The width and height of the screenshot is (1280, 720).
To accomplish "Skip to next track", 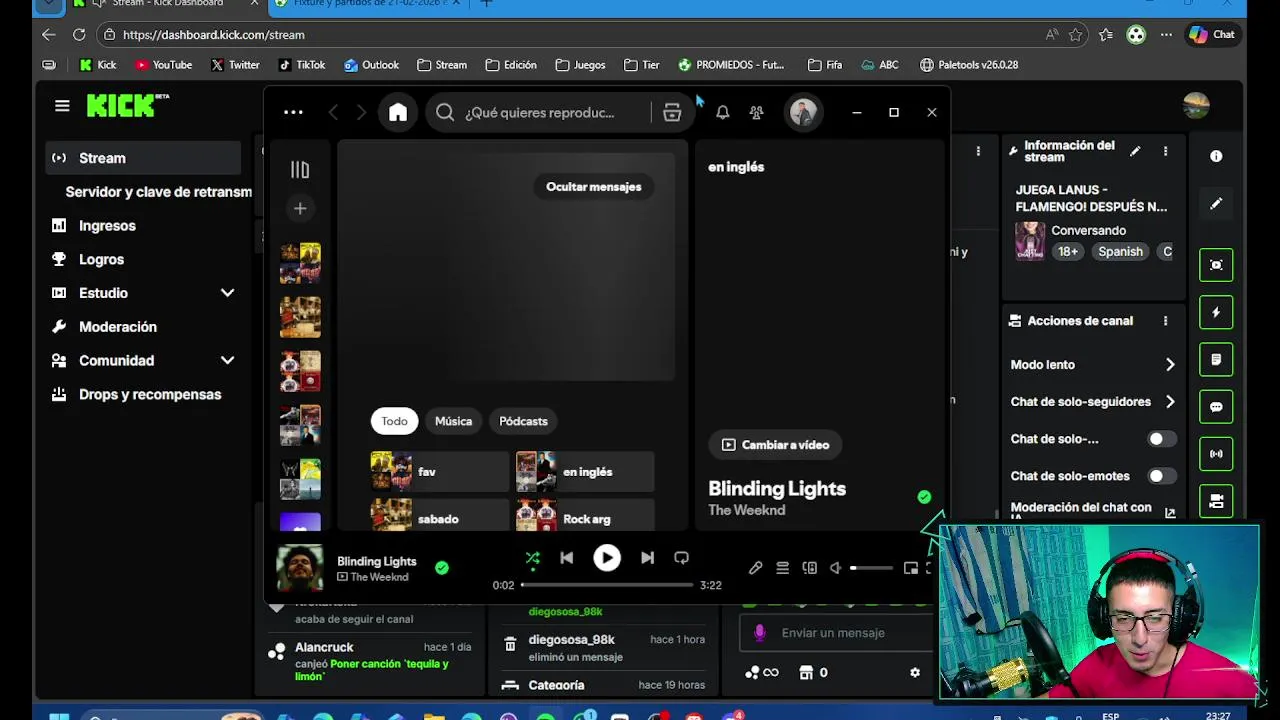I will pos(647,558).
